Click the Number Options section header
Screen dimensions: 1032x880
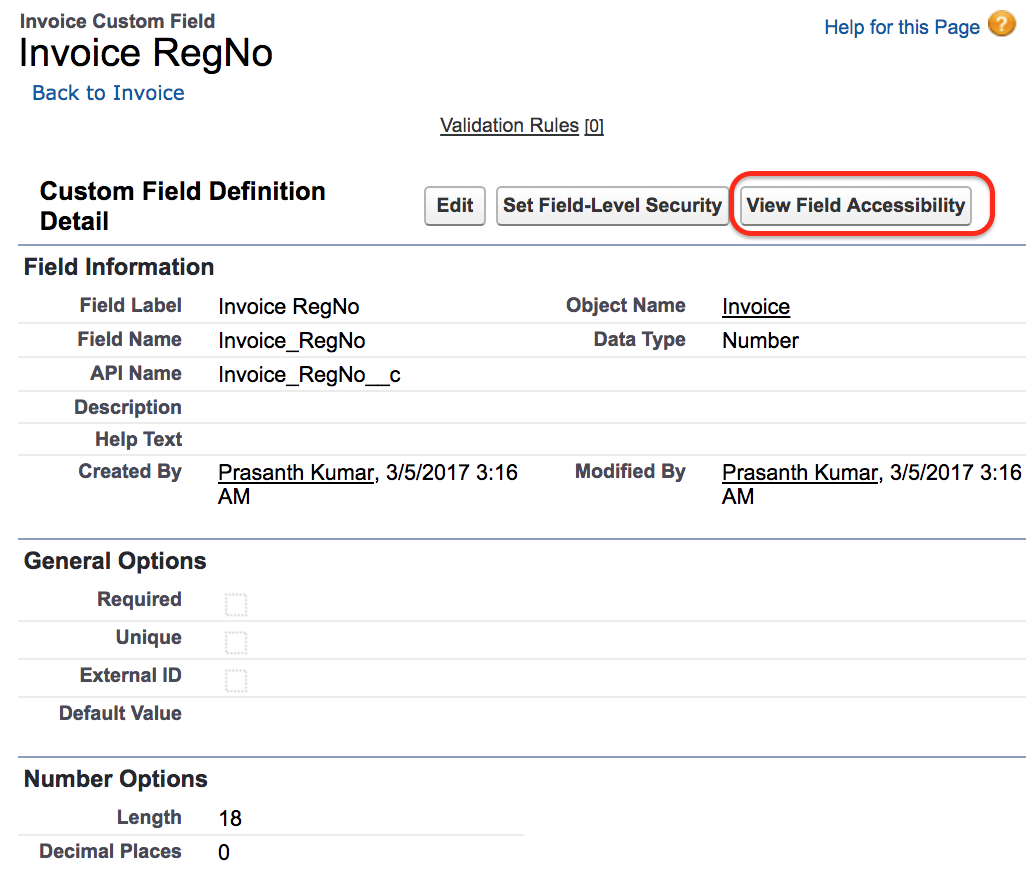116,779
